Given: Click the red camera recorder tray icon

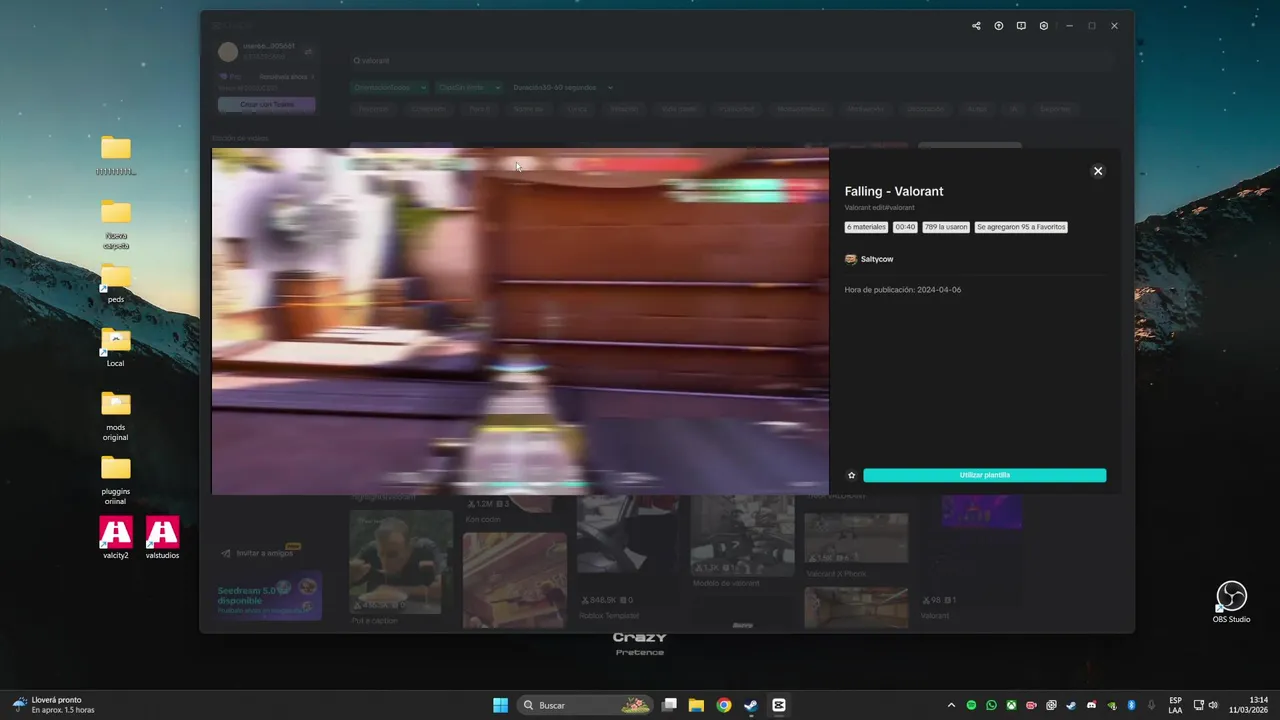Looking at the screenshot, I should [1031, 705].
